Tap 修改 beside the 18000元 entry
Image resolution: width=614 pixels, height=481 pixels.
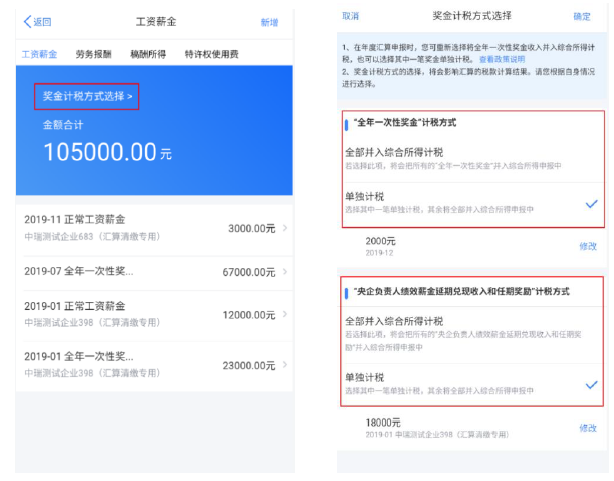pyautogui.click(x=588, y=428)
